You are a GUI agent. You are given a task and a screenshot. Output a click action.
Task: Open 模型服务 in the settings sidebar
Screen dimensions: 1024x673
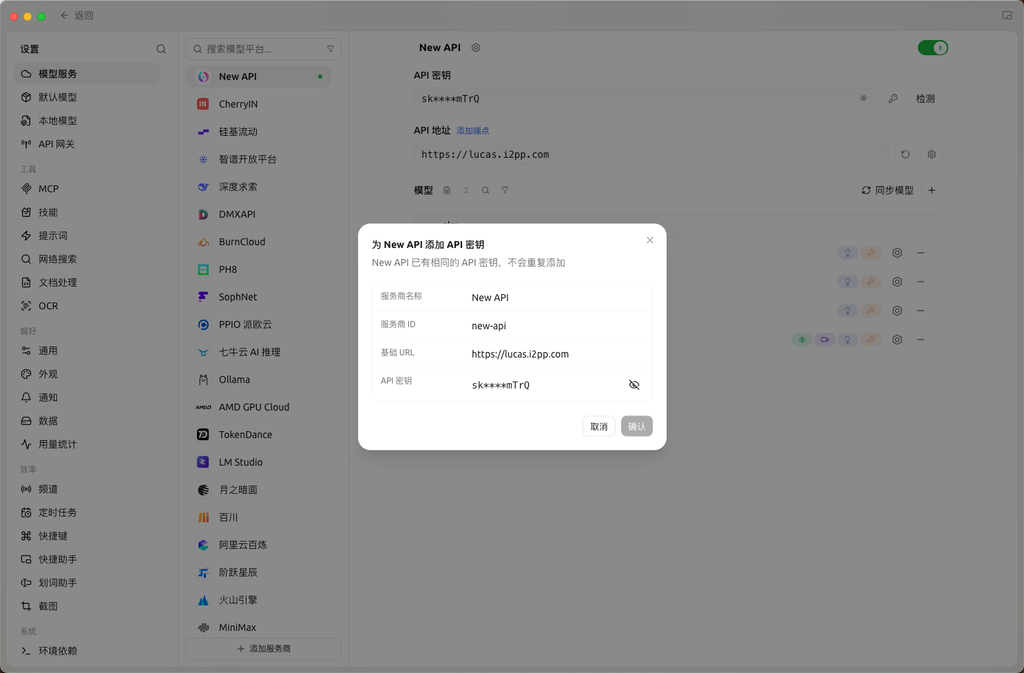87,74
